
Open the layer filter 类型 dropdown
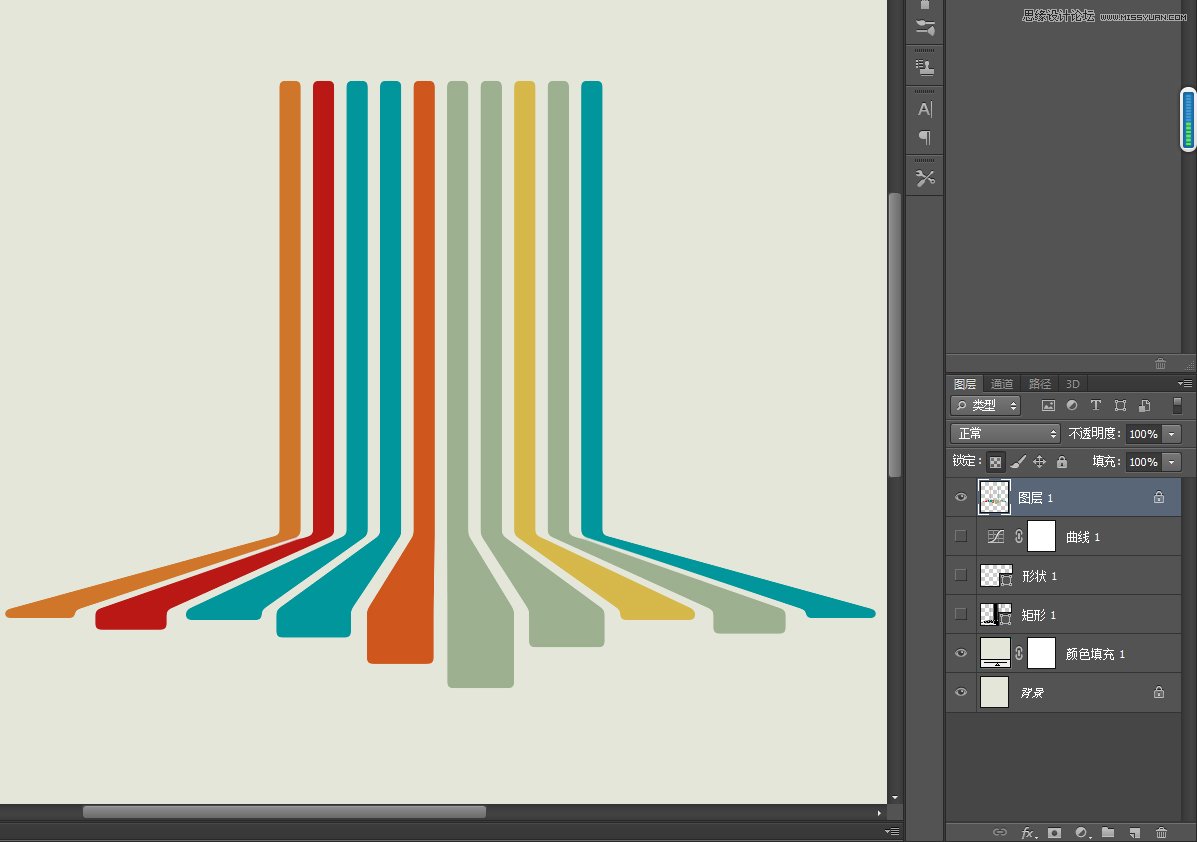[x=986, y=405]
